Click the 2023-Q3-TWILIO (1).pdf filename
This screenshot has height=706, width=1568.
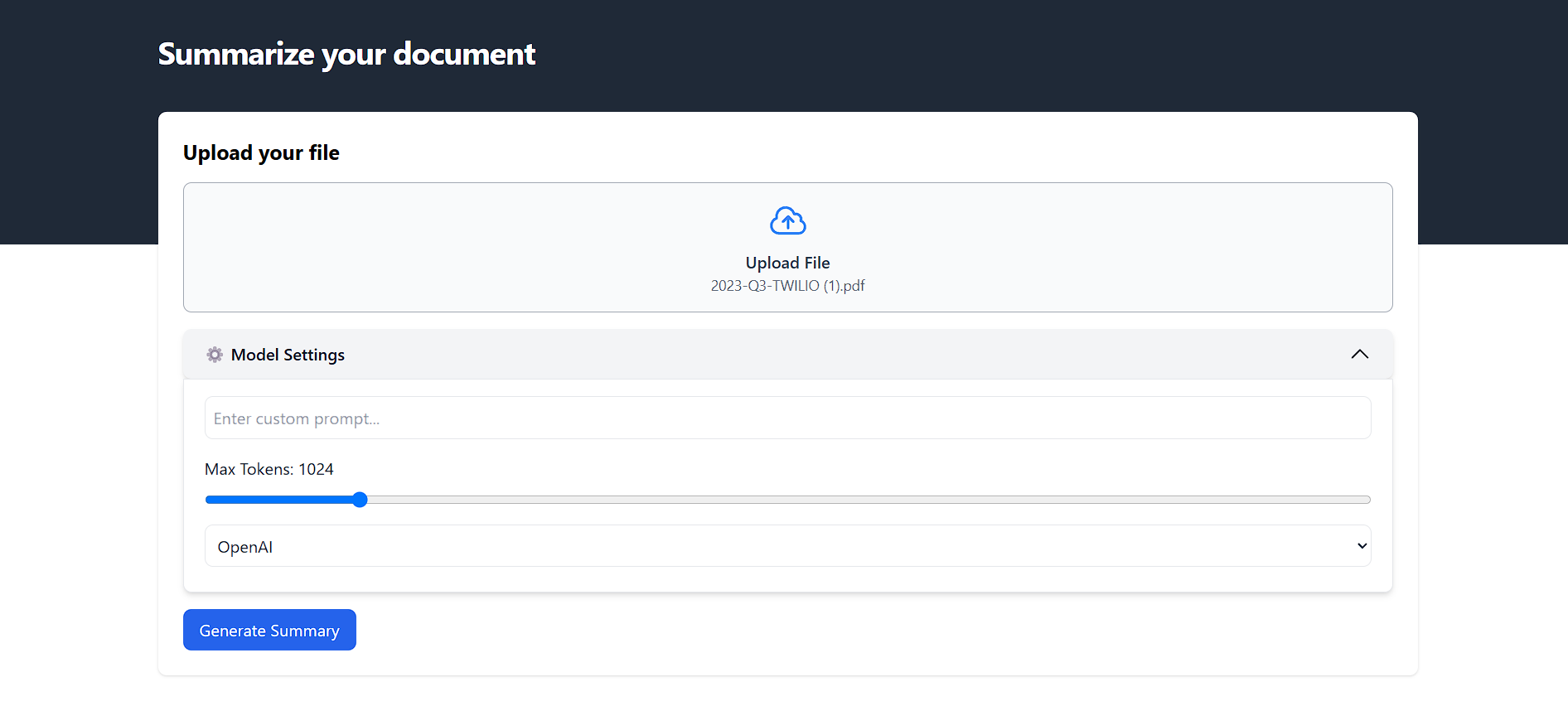(x=787, y=286)
